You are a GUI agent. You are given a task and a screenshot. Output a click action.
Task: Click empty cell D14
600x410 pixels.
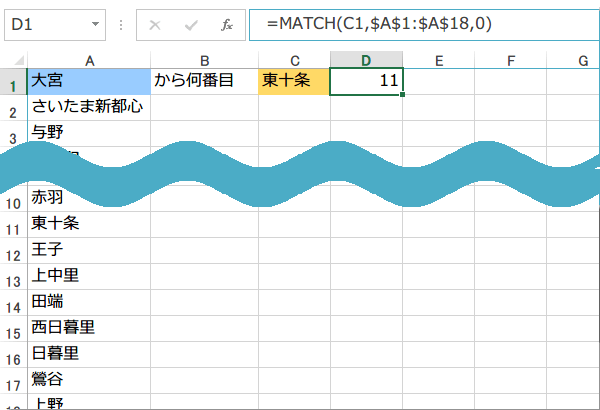click(366, 303)
